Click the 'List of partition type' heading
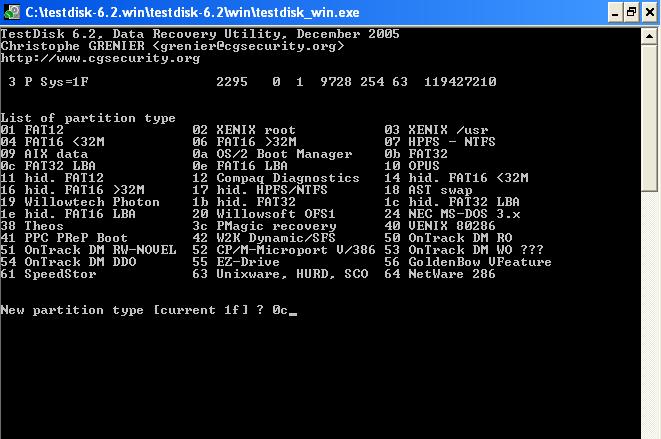This screenshot has width=661, height=439. coord(88,118)
